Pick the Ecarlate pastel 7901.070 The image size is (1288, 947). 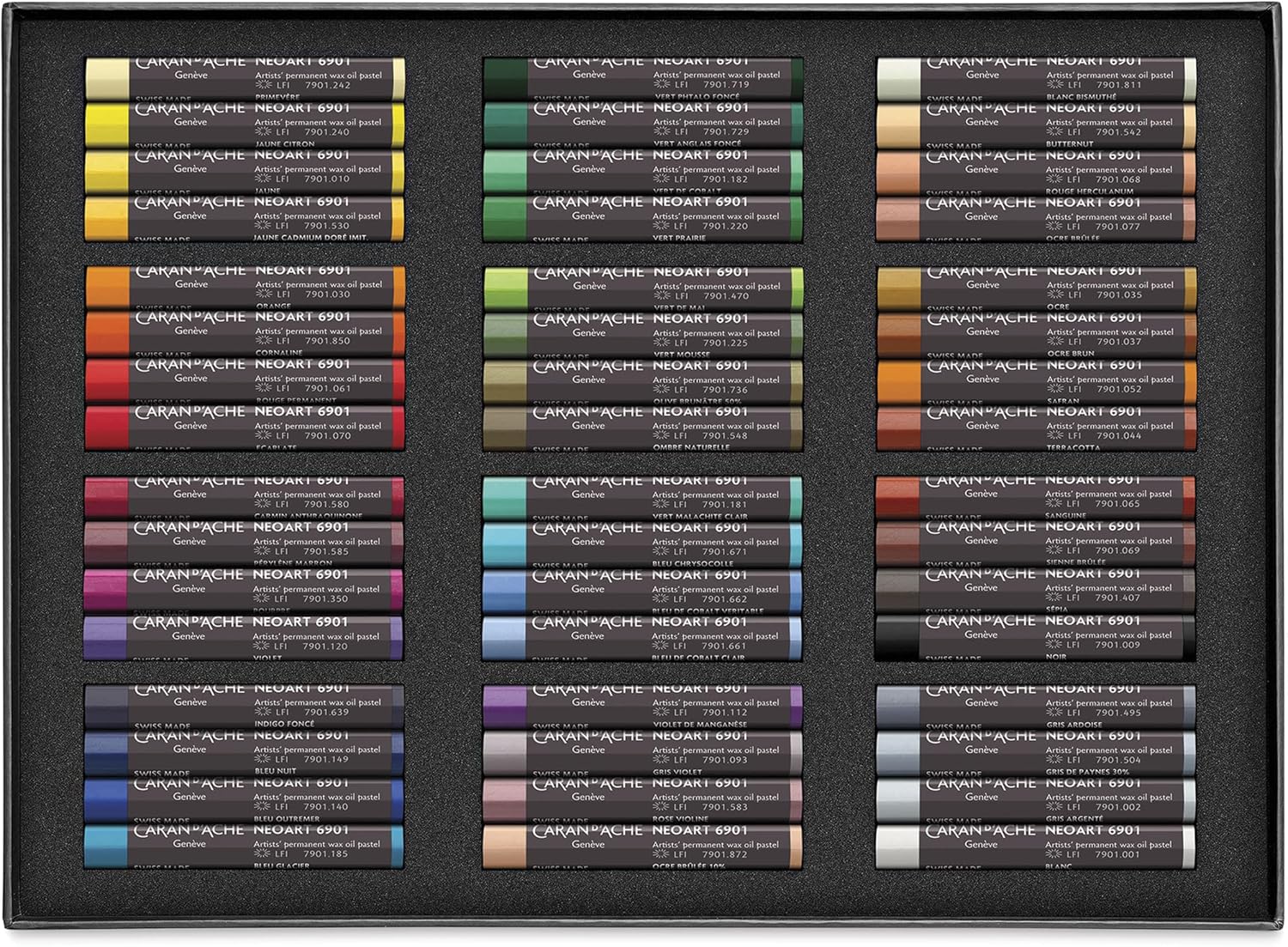245,428
